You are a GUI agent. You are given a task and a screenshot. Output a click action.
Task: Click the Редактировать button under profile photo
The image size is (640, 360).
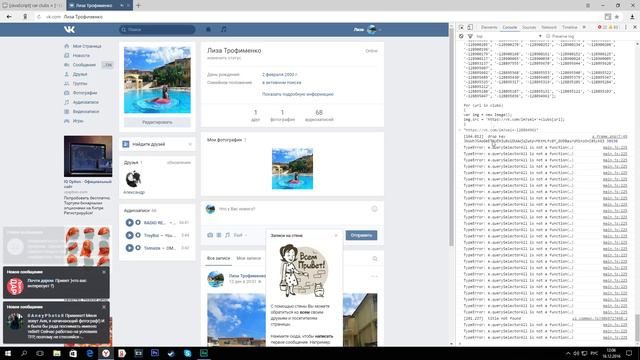pyautogui.click(x=157, y=122)
